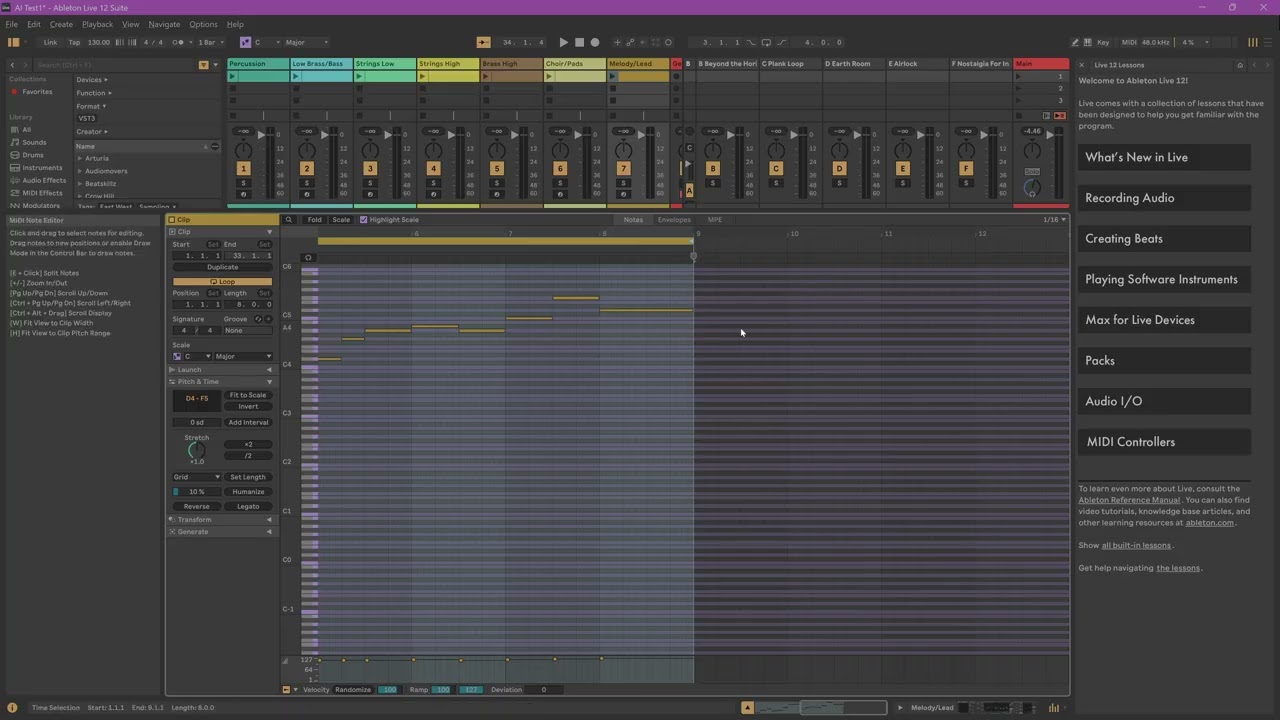Tap the Tap tempo button

pos(74,42)
